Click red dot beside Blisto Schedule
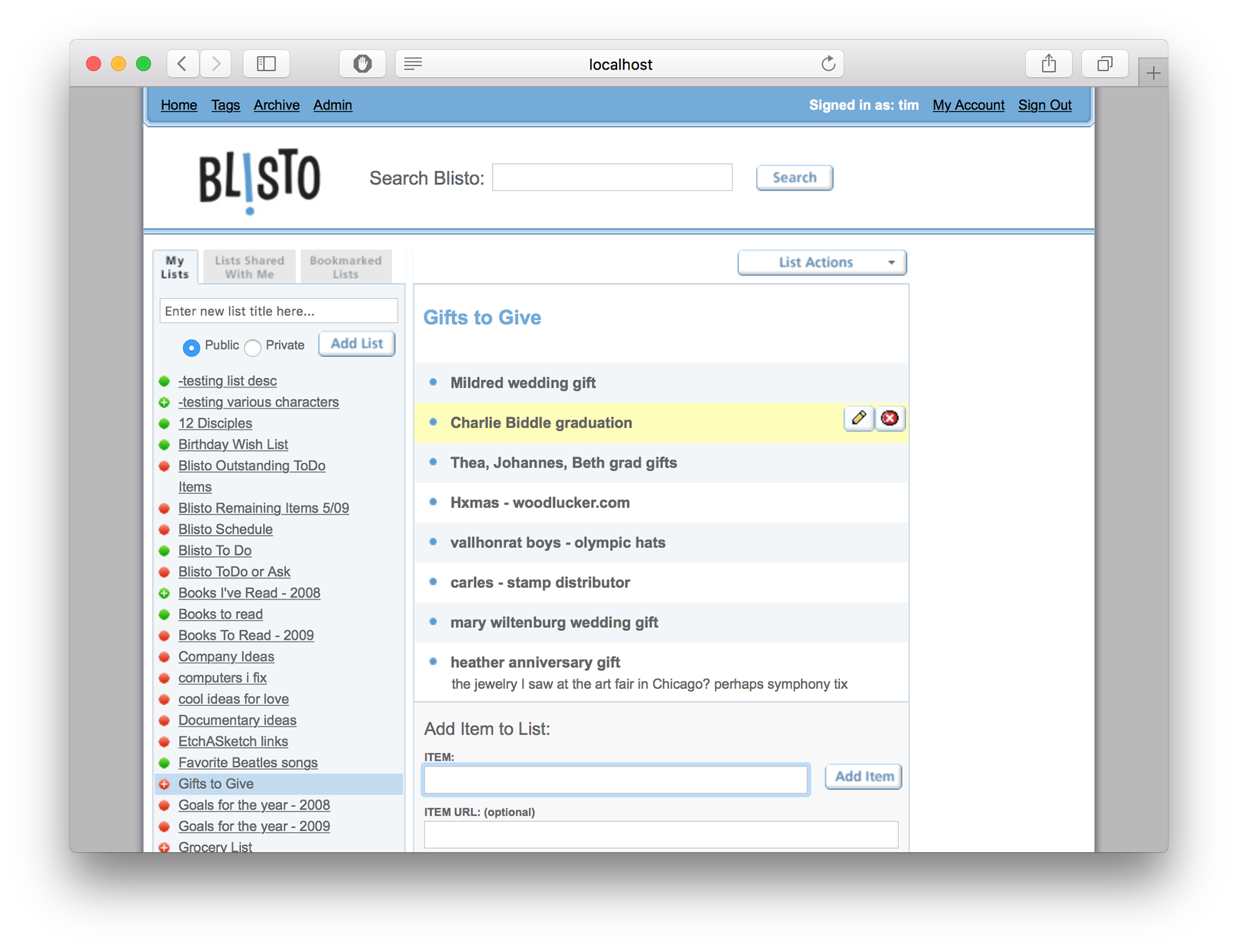Screen dimensions: 1238x952 (164, 529)
